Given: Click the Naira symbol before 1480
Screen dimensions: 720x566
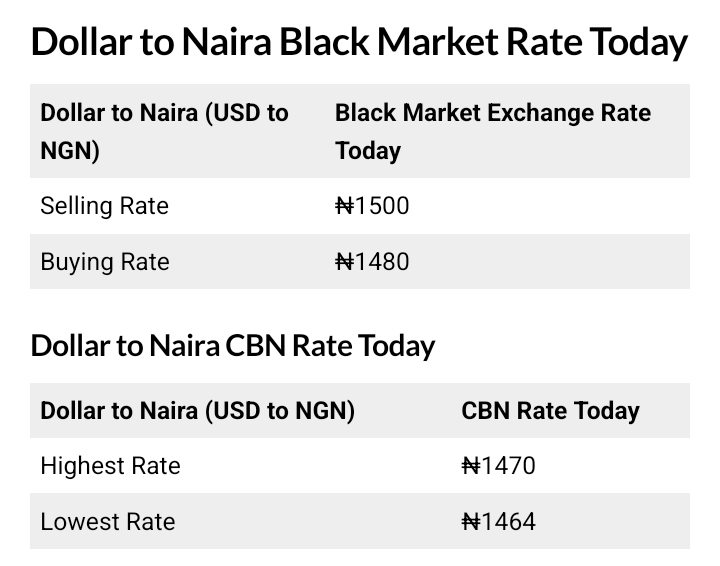Looking at the screenshot, I should [345, 262].
